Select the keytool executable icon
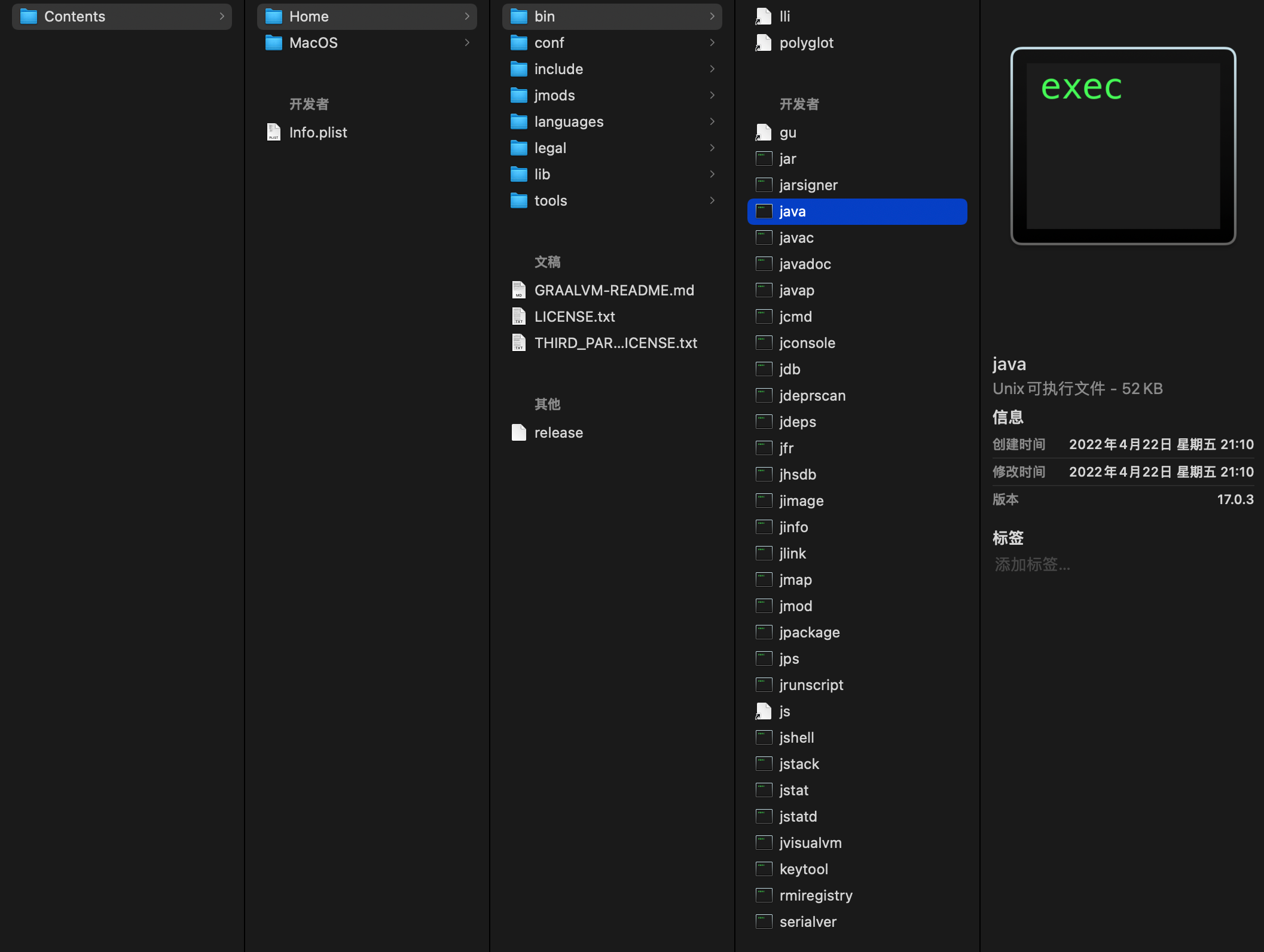This screenshot has height=952, width=1264. click(x=764, y=869)
